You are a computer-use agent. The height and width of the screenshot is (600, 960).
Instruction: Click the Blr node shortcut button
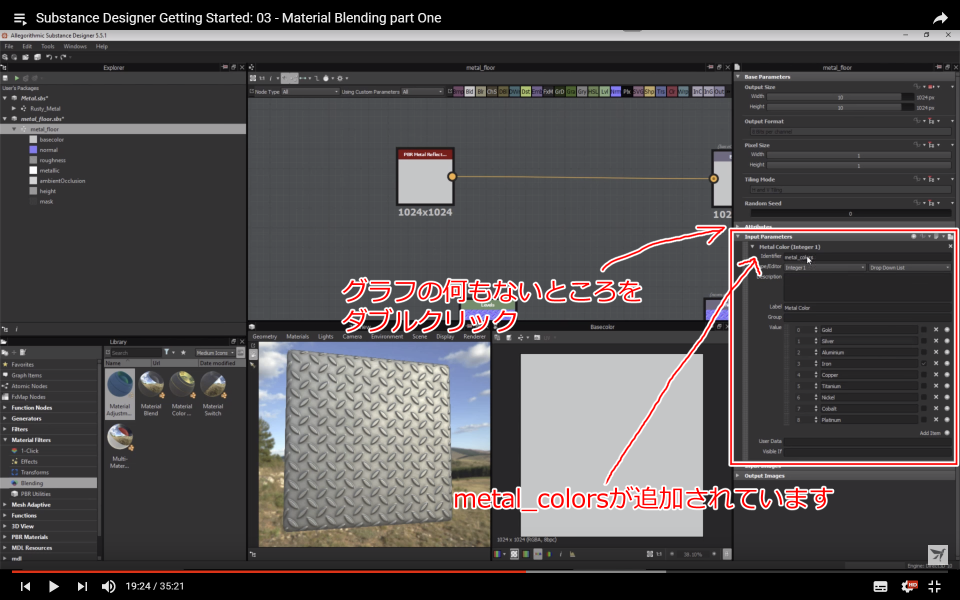[x=481, y=92]
